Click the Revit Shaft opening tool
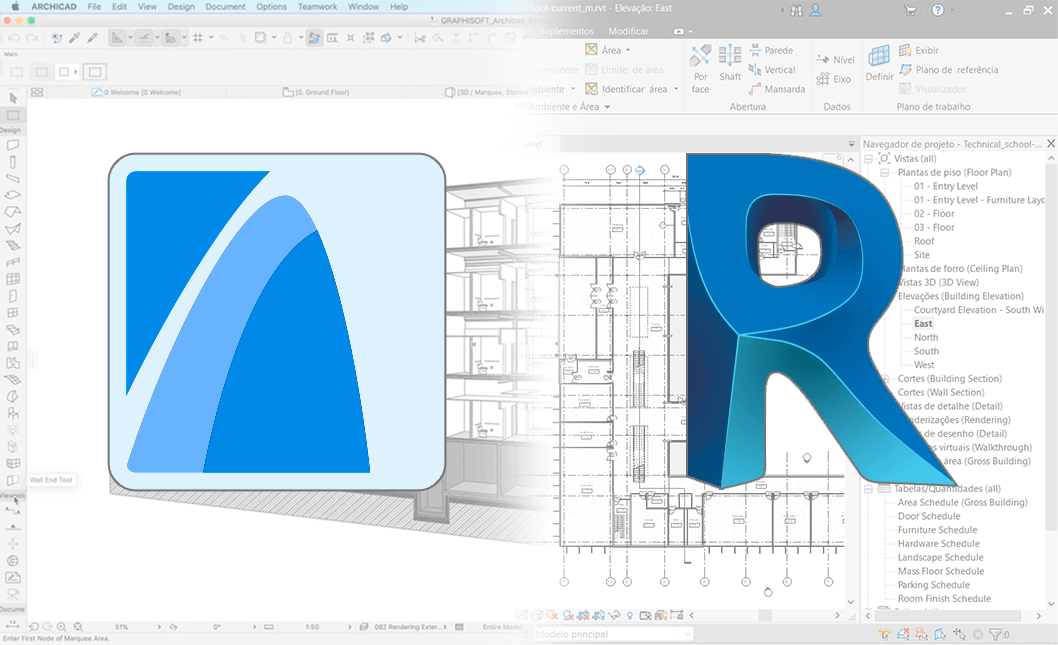 [730, 63]
